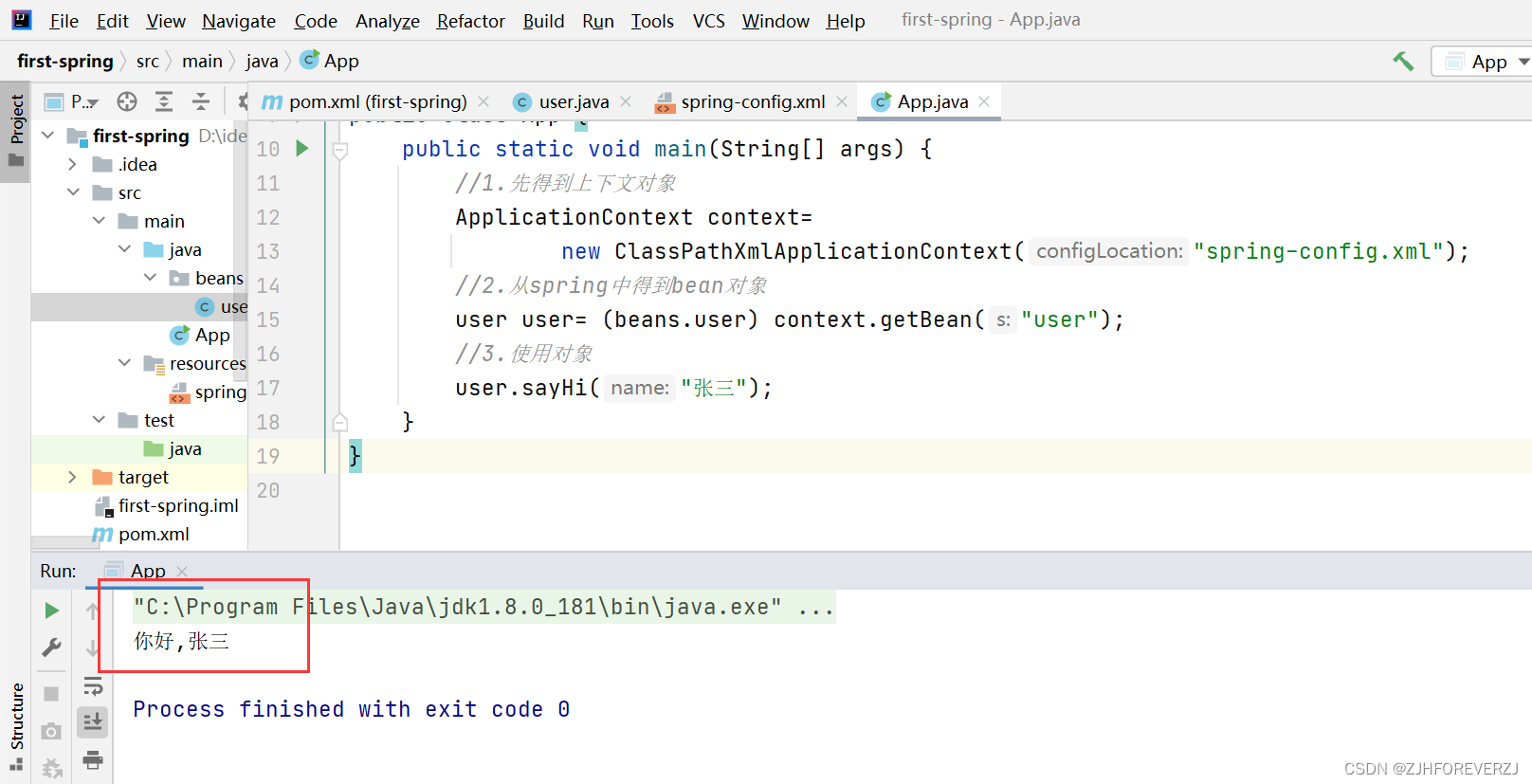The image size is (1532, 784).
Task: Click the "spring-config.xml" string in code
Action: pos(1318,251)
